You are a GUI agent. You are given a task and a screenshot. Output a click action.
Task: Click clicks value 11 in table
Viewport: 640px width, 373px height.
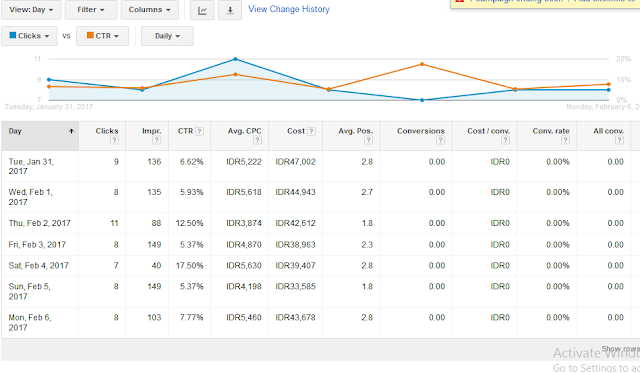(114, 223)
